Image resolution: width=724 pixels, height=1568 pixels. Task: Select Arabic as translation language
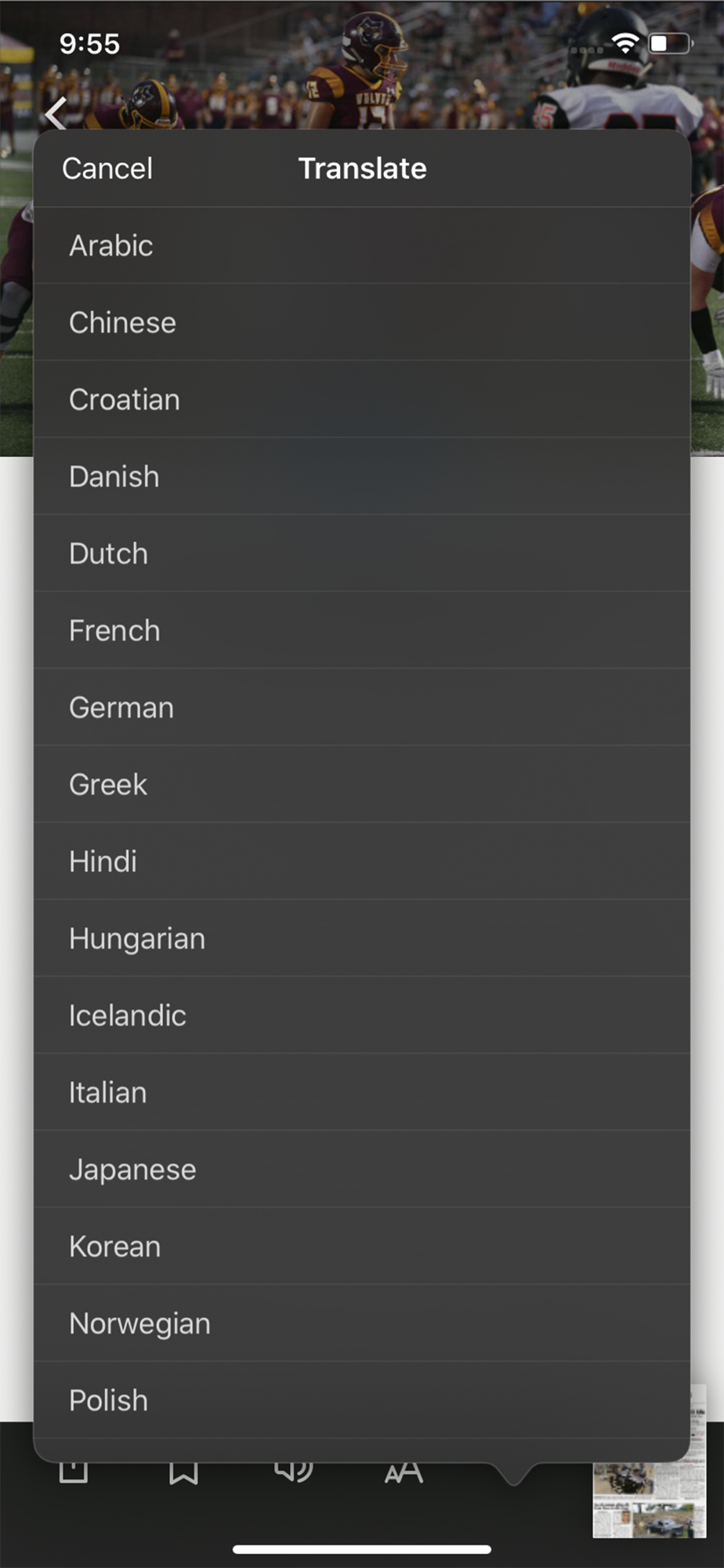[x=111, y=246]
